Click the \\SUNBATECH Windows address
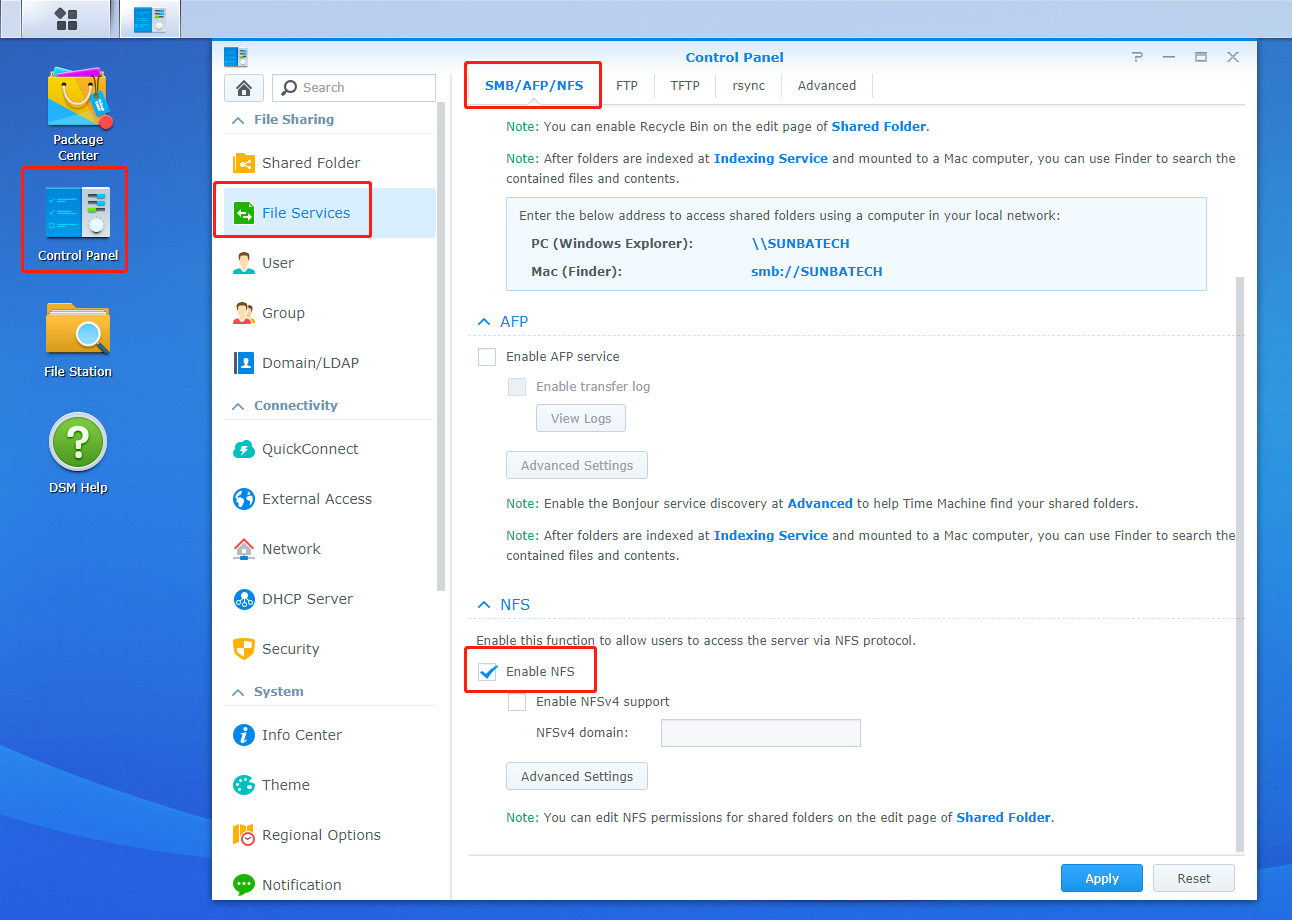The width and height of the screenshot is (1292, 920). [x=800, y=244]
